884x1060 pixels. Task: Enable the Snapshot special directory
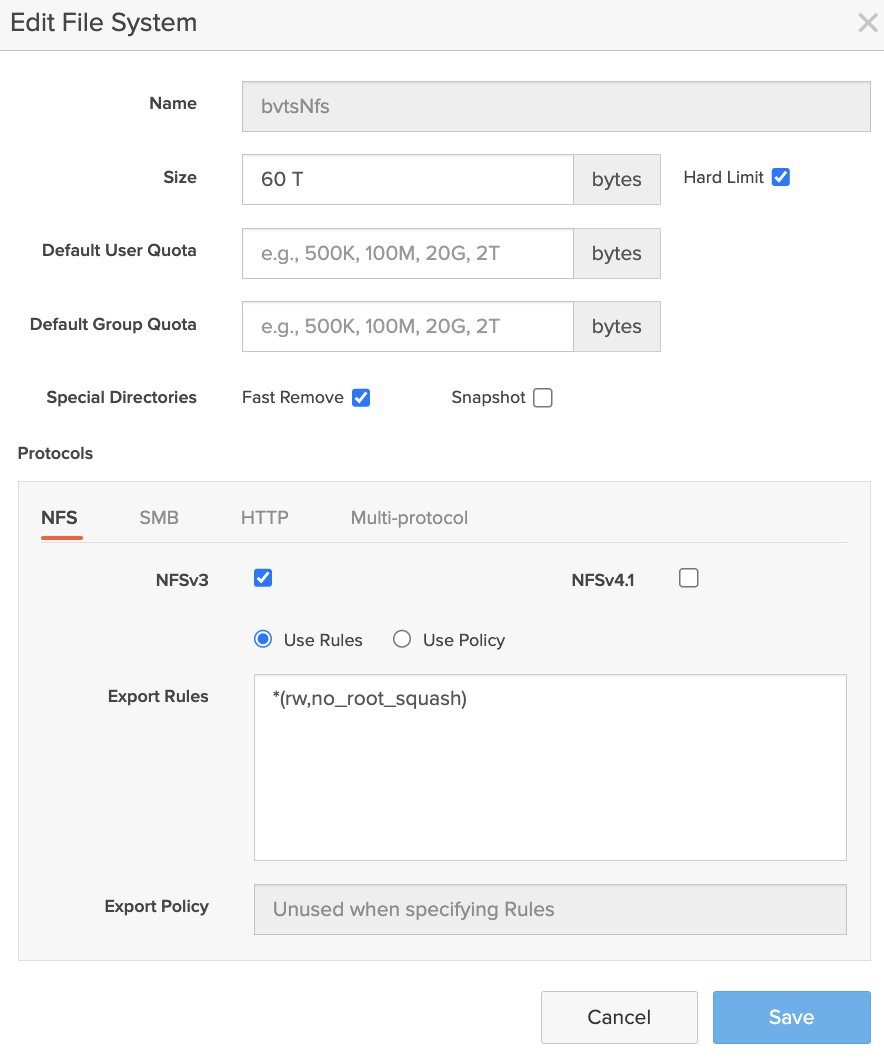click(542, 397)
